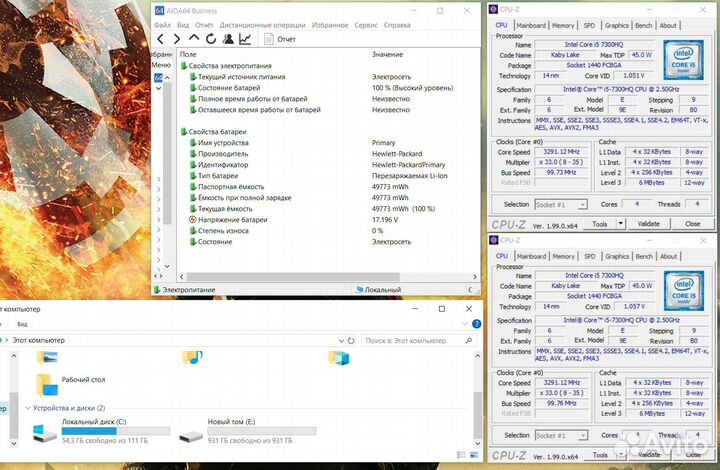Open the Сервис menu
The height and width of the screenshot is (470, 720).
click(366, 25)
